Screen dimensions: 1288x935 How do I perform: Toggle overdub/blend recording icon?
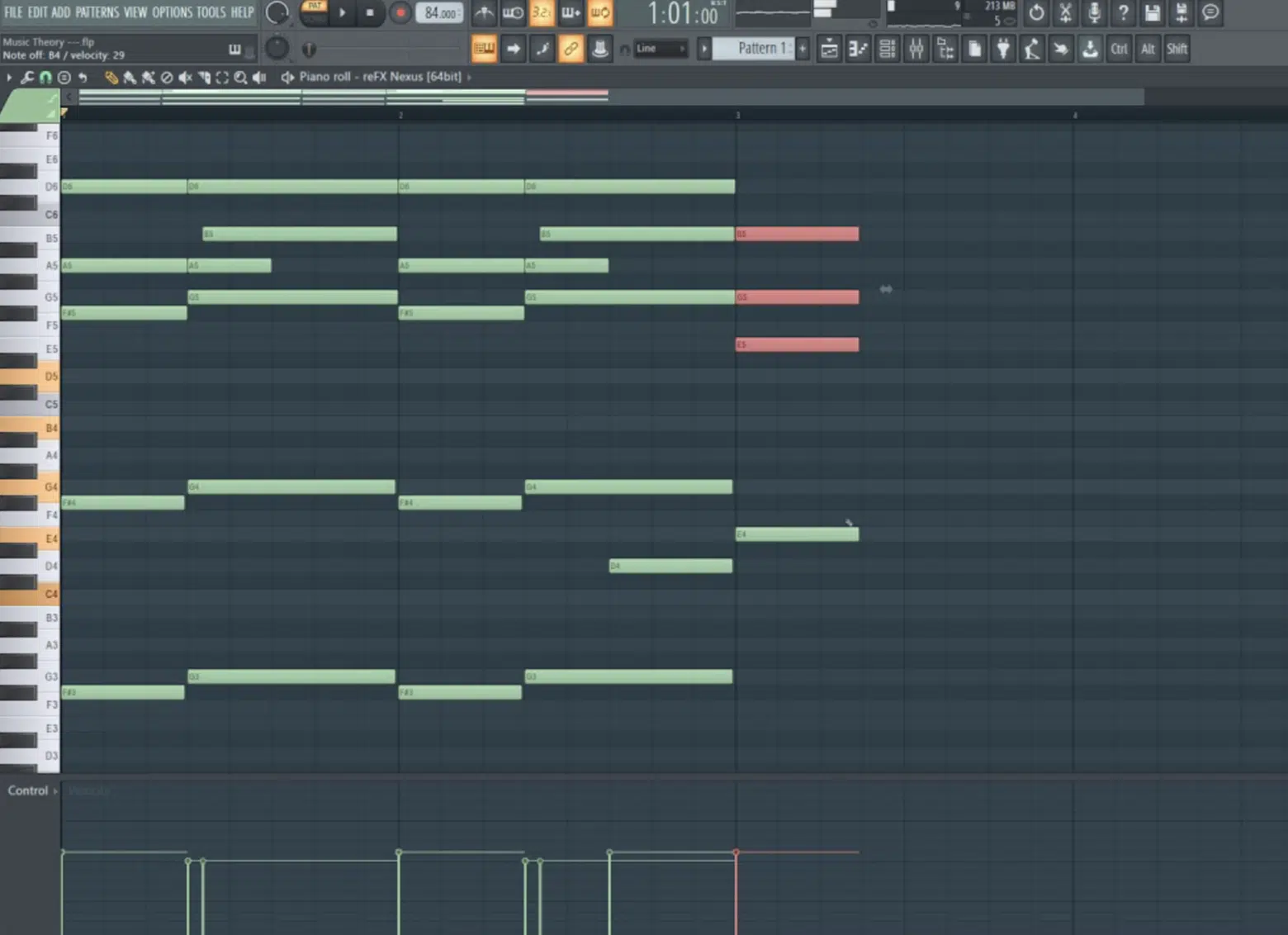point(571,12)
